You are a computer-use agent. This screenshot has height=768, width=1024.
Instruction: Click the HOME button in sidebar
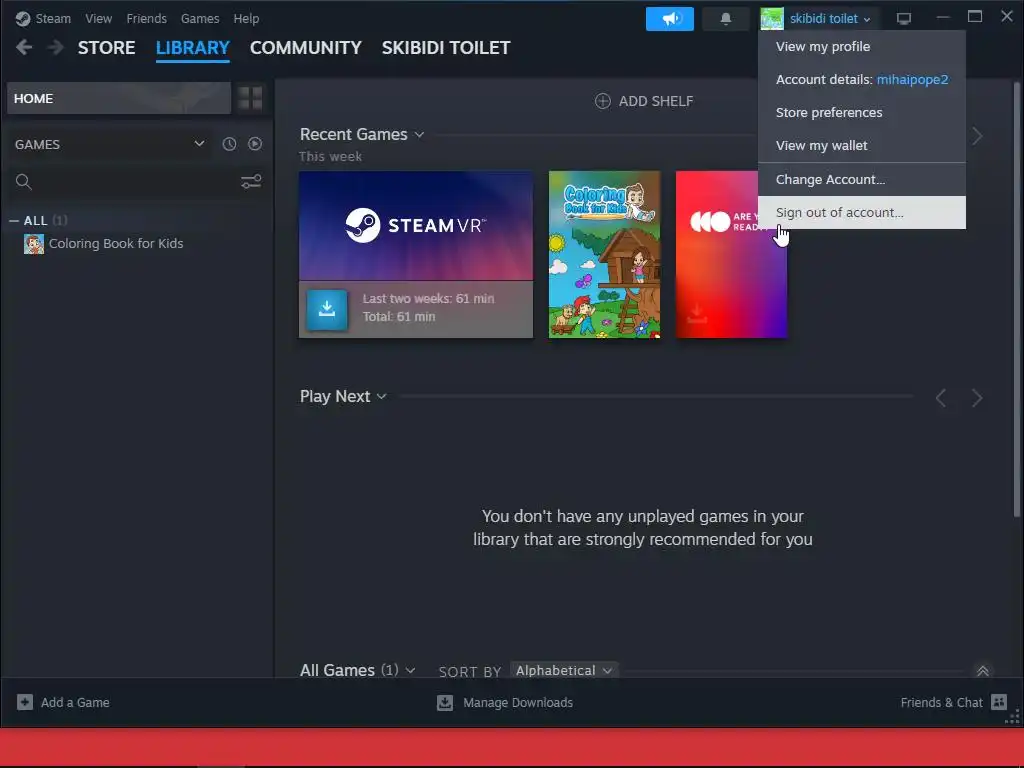(119, 98)
